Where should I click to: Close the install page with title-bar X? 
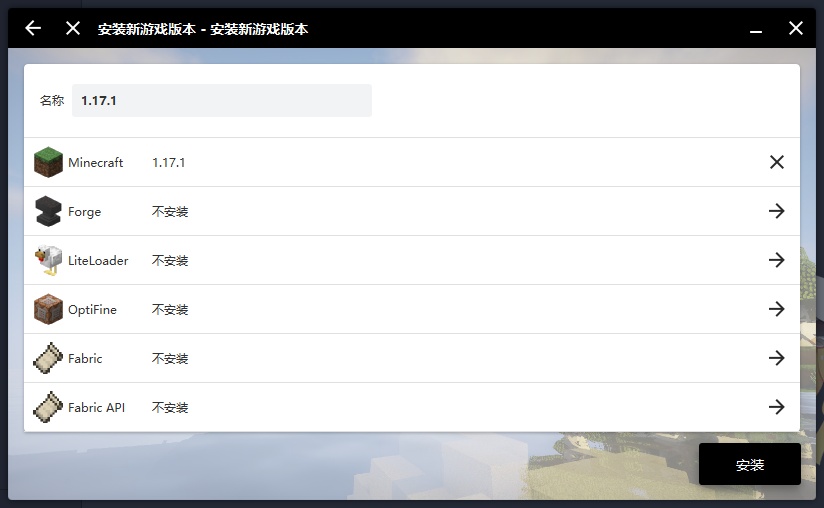click(72, 28)
